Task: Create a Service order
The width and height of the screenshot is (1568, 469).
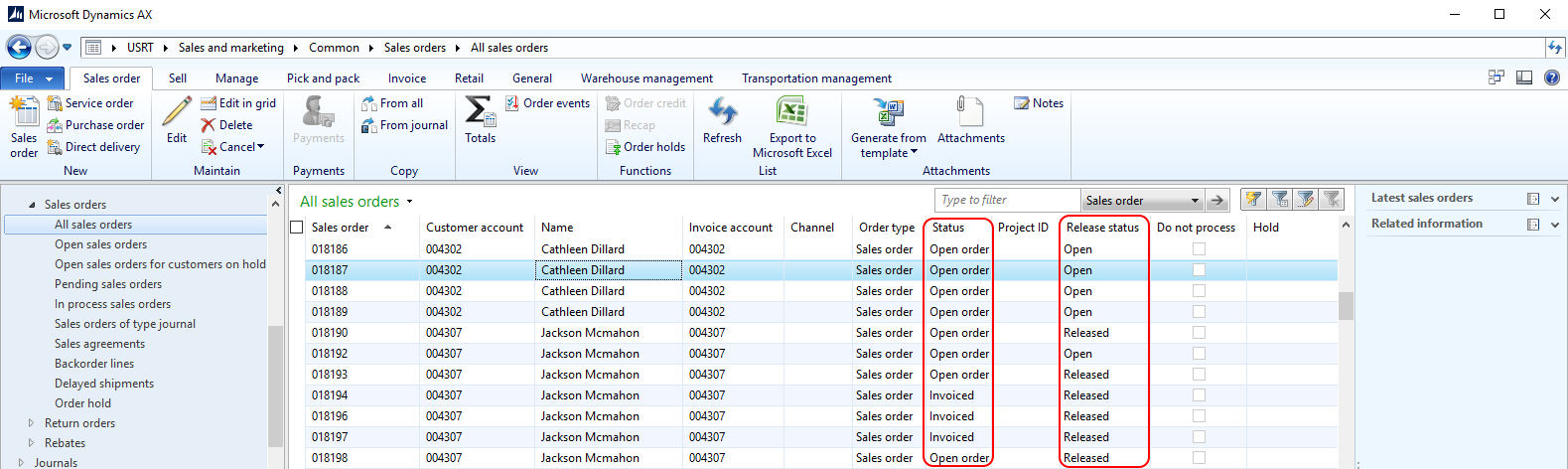Action: pos(91,103)
